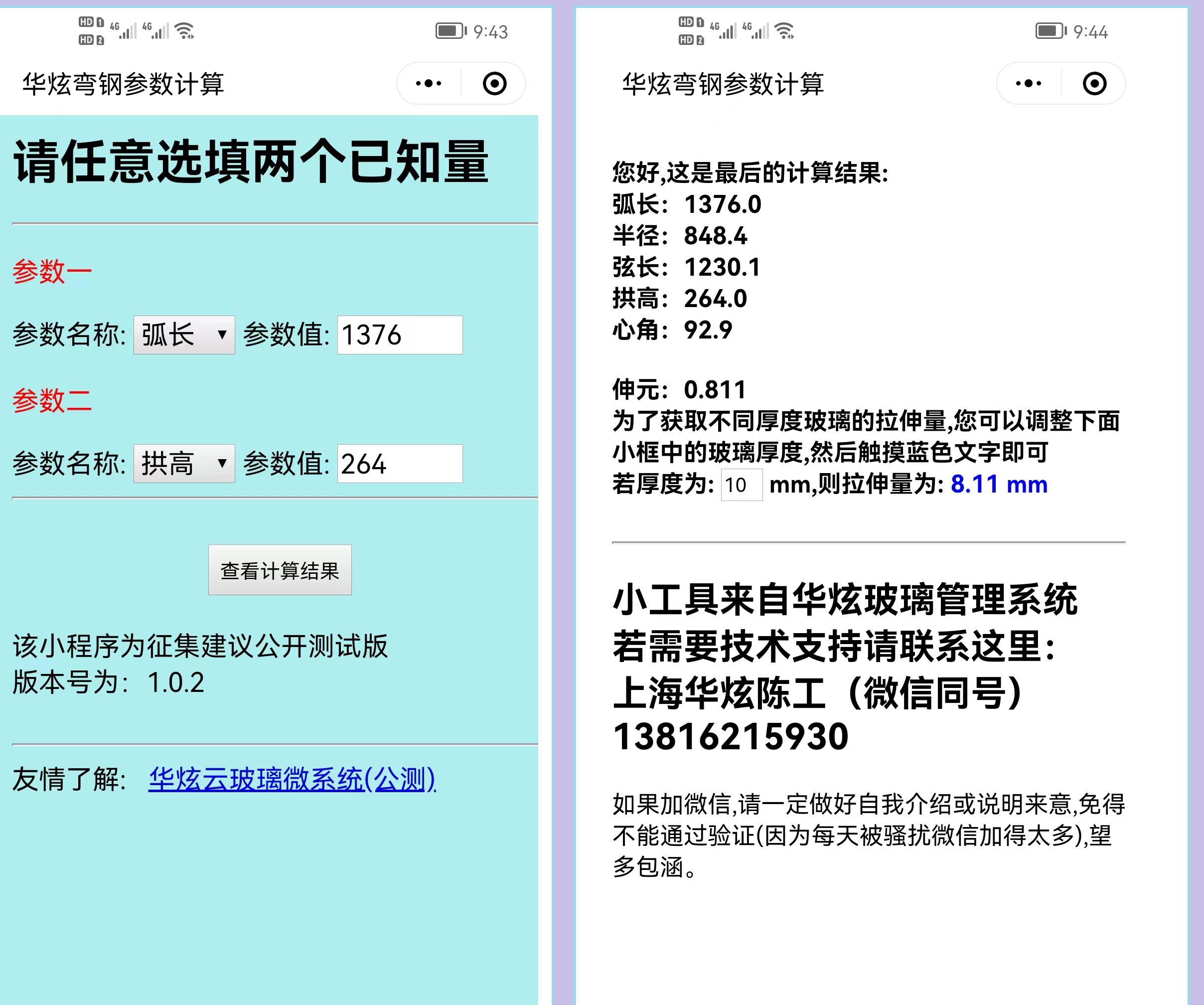
Task: Tap the 上海华炫陈工（微信同号） text
Action: pos(818,693)
